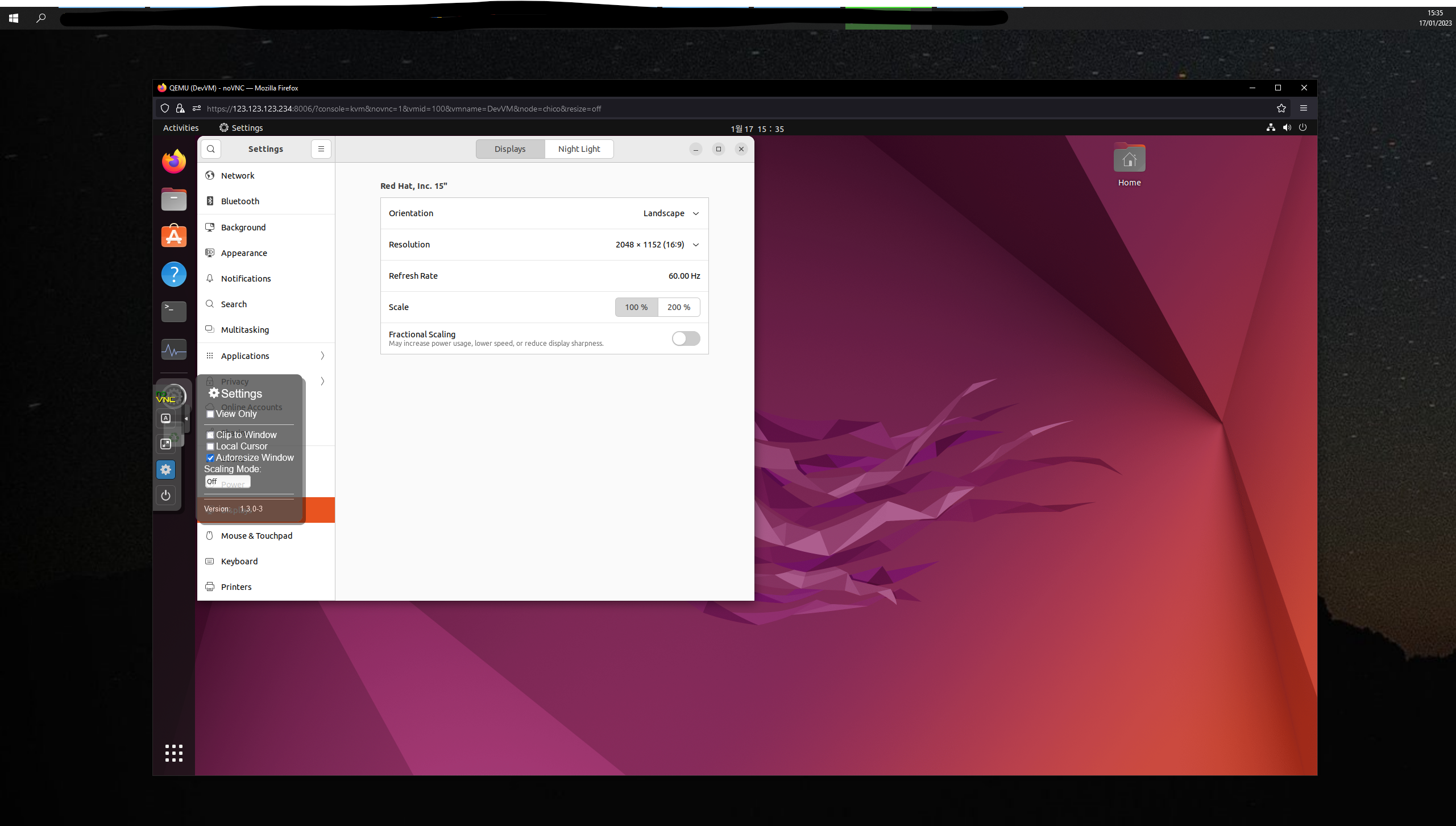Open the Settings hamburger menu
The image size is (1456, 826).
(x=321, y=149)
